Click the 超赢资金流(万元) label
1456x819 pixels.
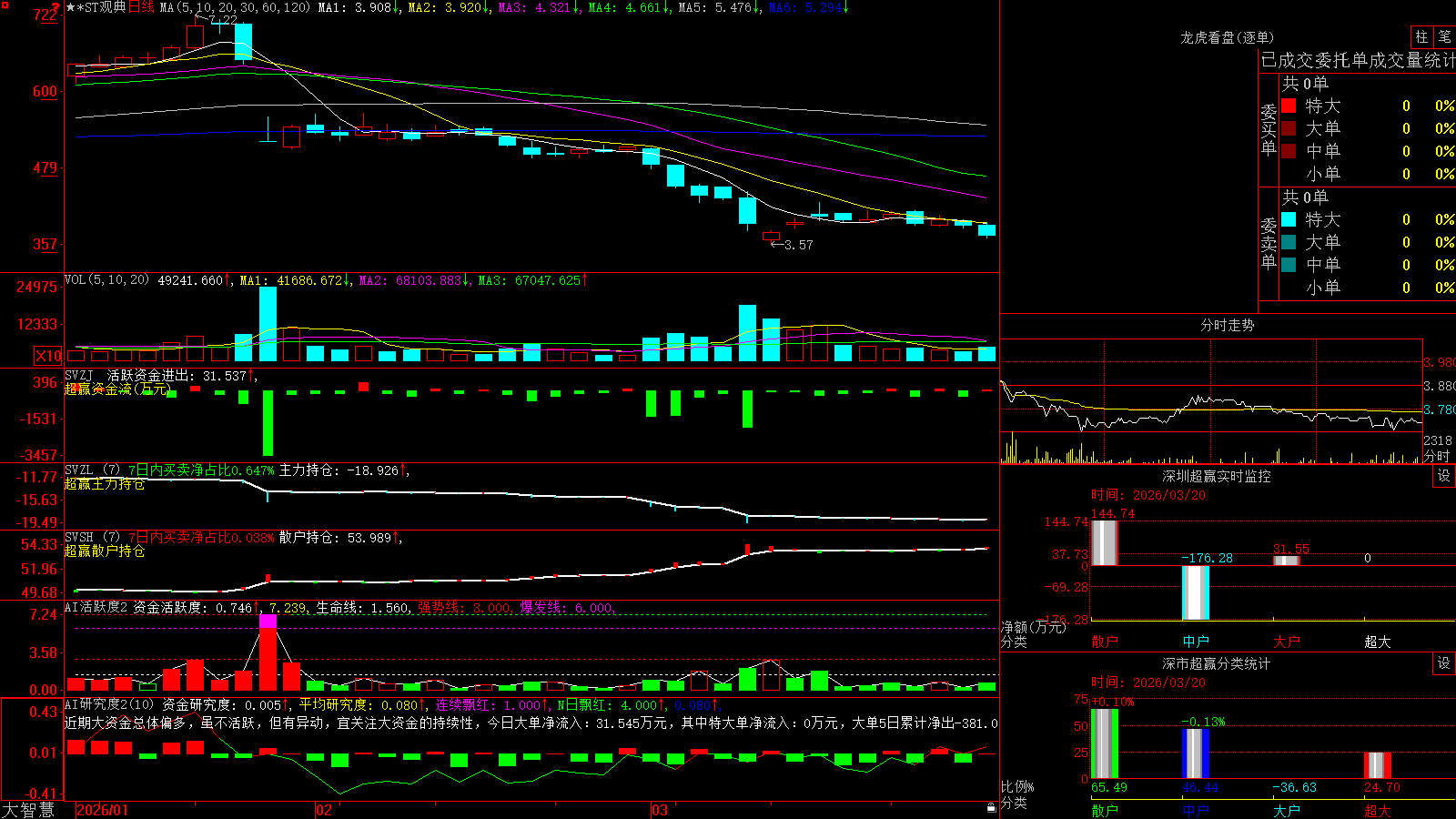117,389
